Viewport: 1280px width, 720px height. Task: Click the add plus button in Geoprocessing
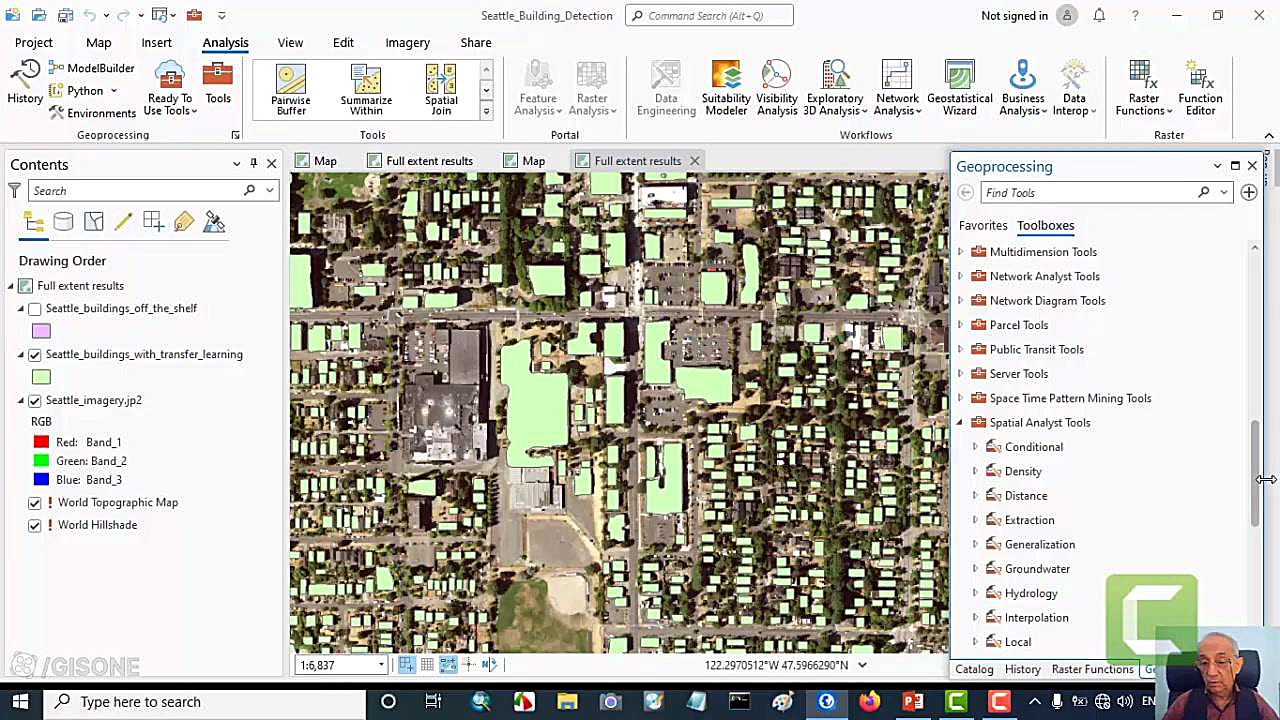tap(1249, 192)
